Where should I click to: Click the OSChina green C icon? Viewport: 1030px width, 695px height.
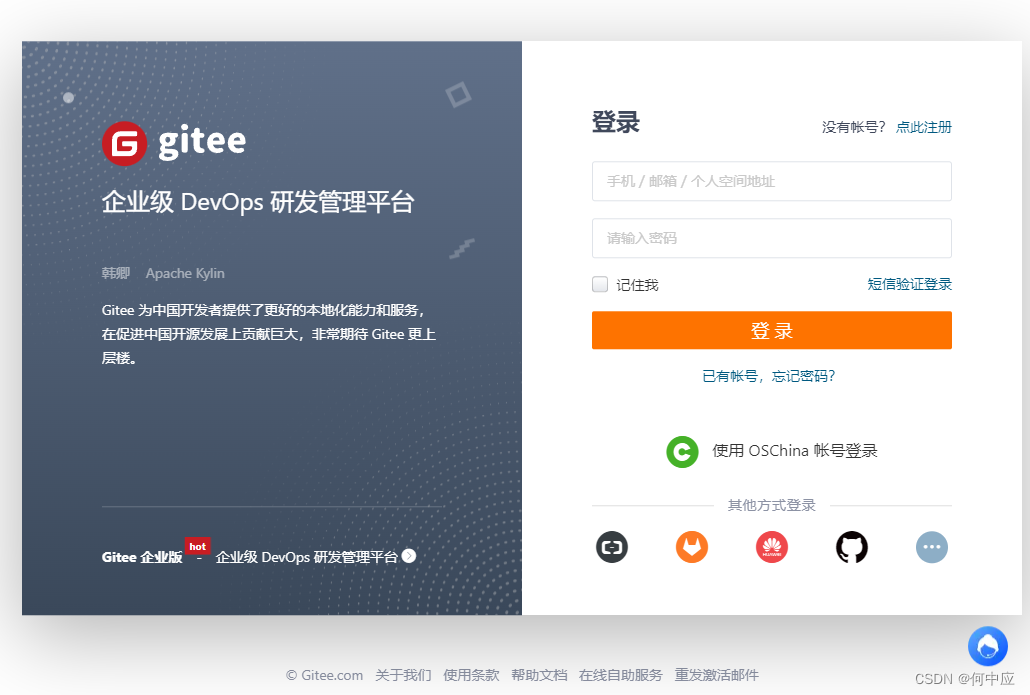(682, 452)
